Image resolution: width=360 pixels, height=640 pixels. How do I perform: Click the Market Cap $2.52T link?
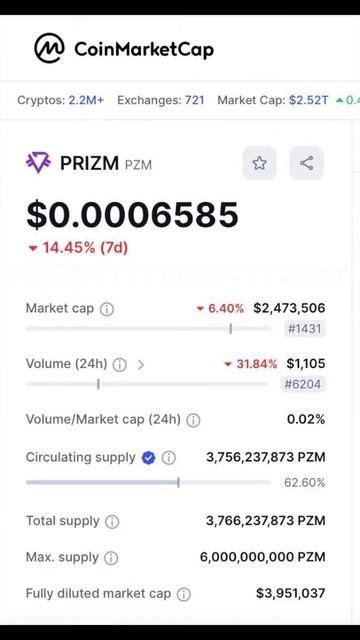pos(309,100)
